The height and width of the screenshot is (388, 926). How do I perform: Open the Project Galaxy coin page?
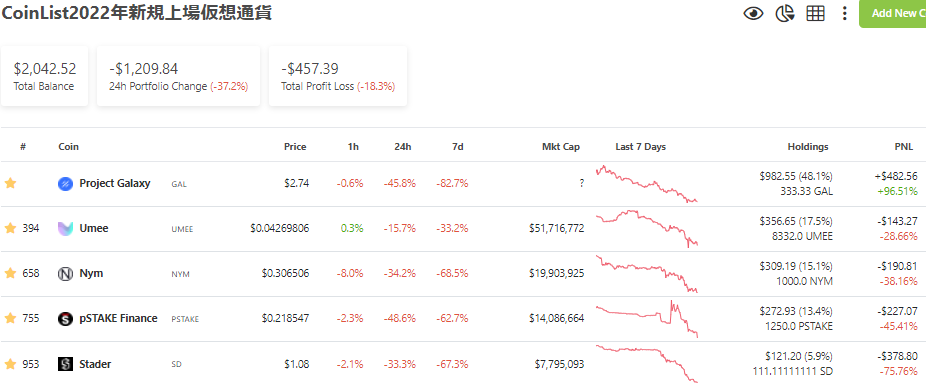(115, 184)
